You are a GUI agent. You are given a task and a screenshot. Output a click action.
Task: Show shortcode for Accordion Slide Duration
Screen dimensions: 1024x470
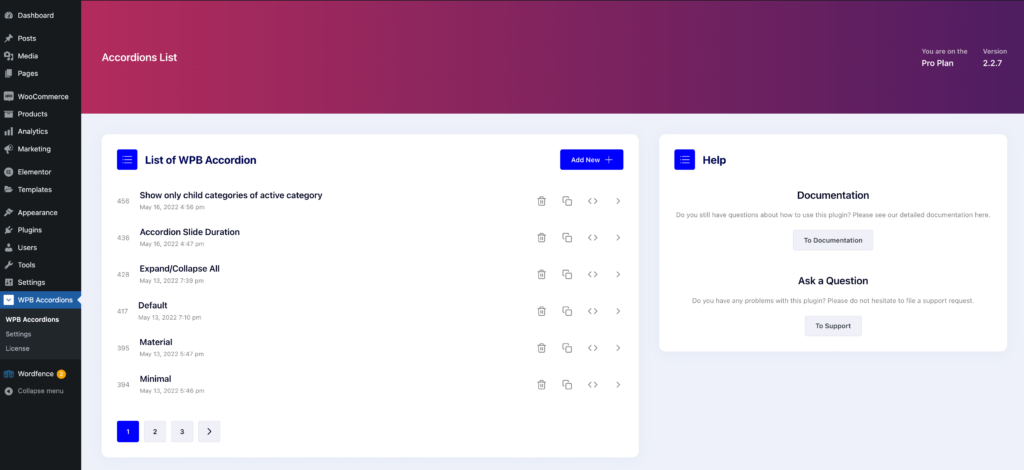pos(592,238)
